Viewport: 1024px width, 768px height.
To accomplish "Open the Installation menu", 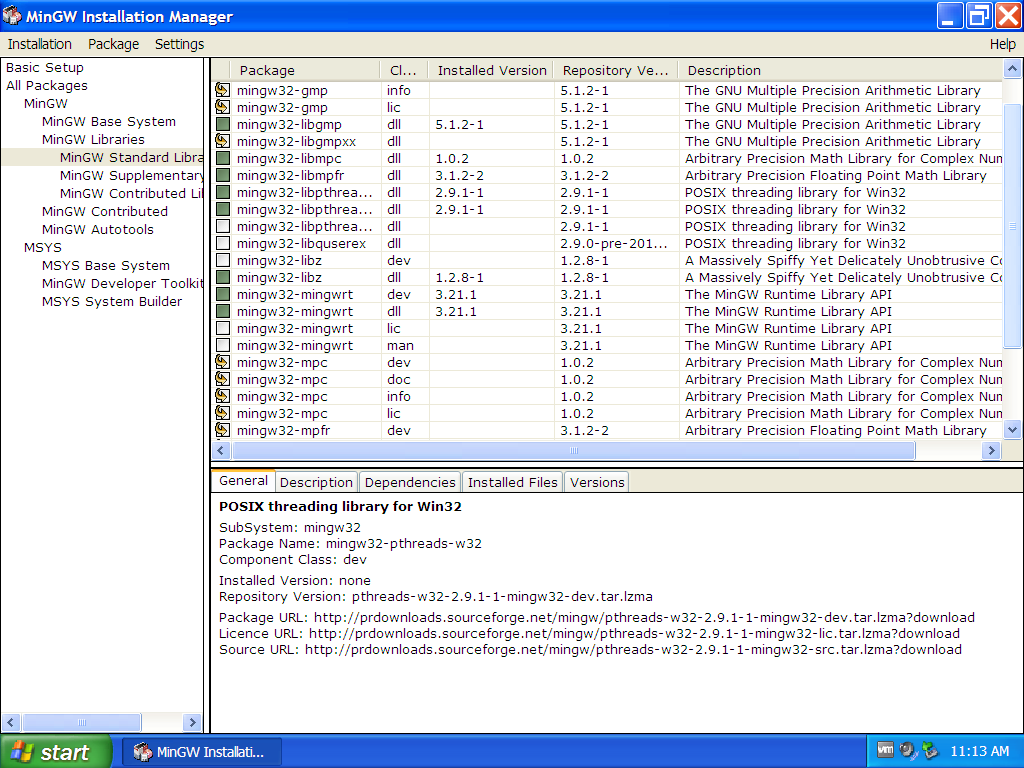I will [x=40, y=44].
